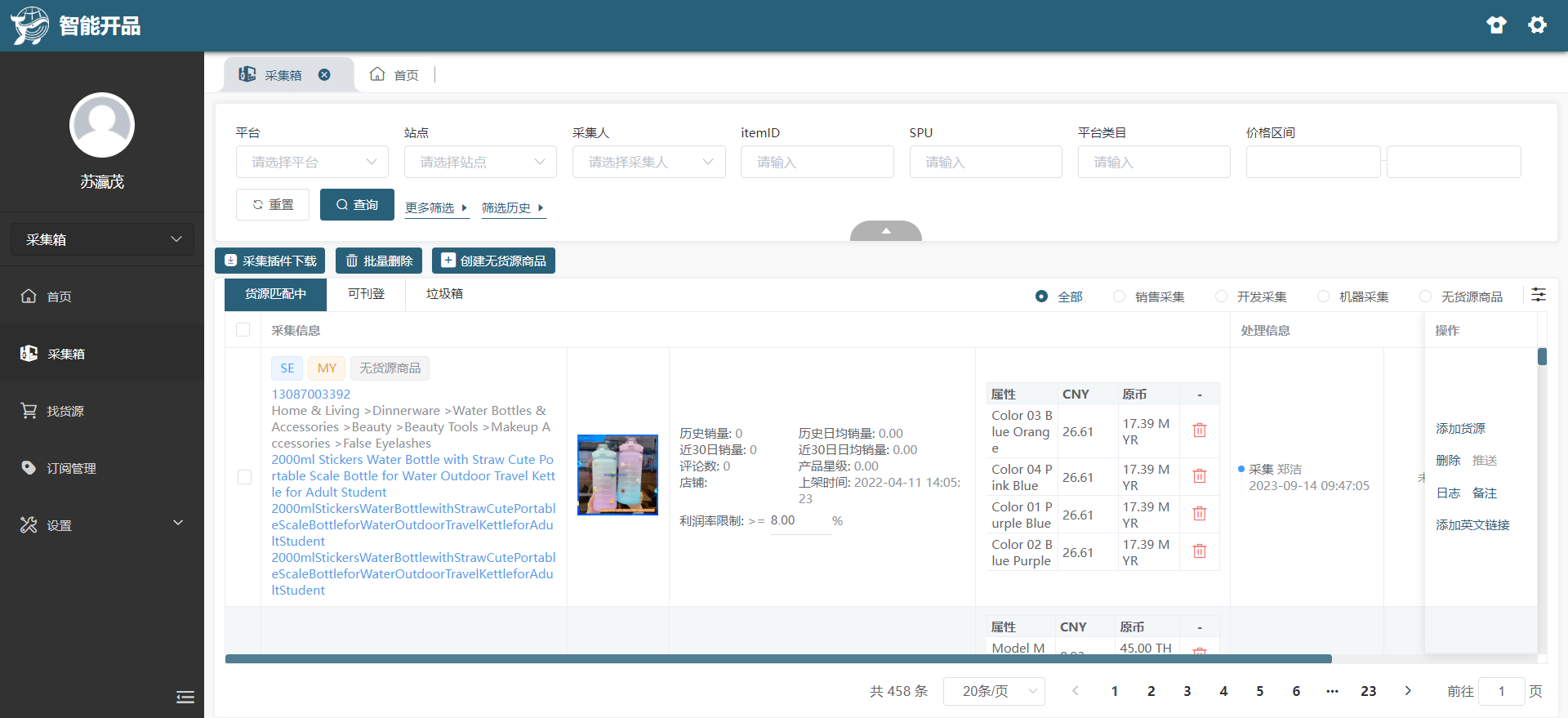
Task: Edit the 利润率限制 value field 8.00
Action: (x=800, y=520)
